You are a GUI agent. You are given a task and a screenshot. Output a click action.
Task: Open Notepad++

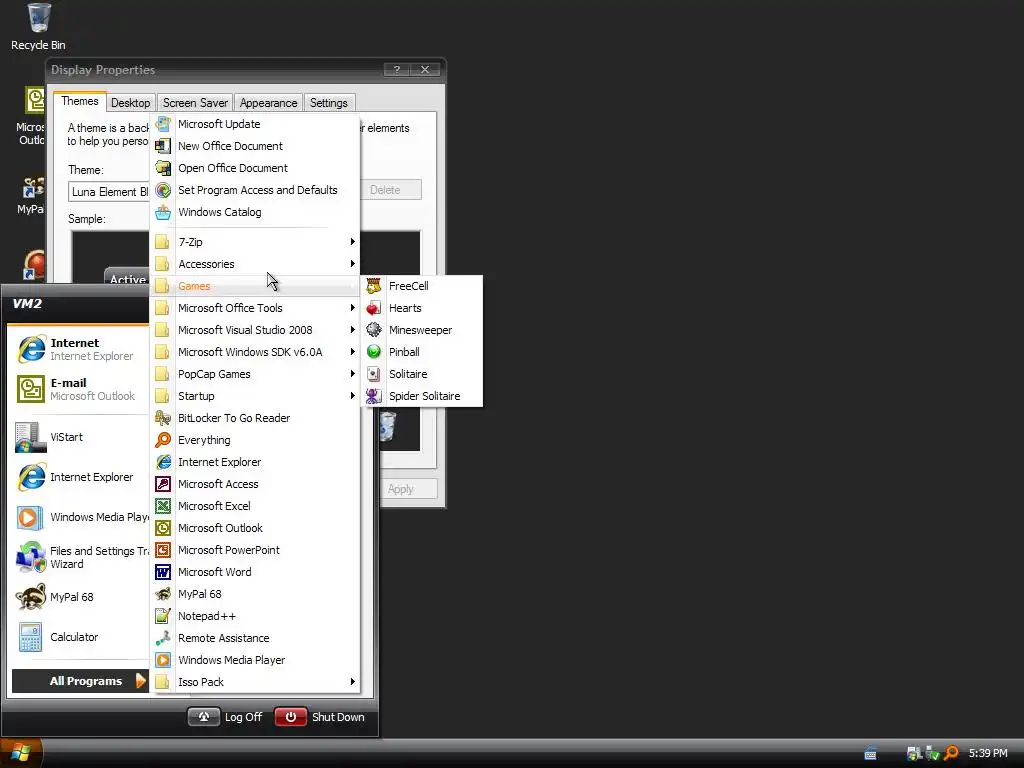click(x=255, y=616)
